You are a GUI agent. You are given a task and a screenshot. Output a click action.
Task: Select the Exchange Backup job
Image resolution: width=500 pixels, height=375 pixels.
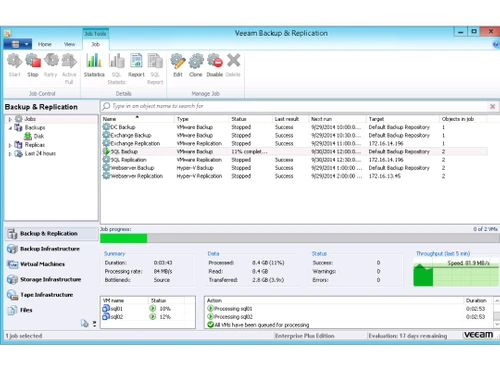[x=294, y=135]
